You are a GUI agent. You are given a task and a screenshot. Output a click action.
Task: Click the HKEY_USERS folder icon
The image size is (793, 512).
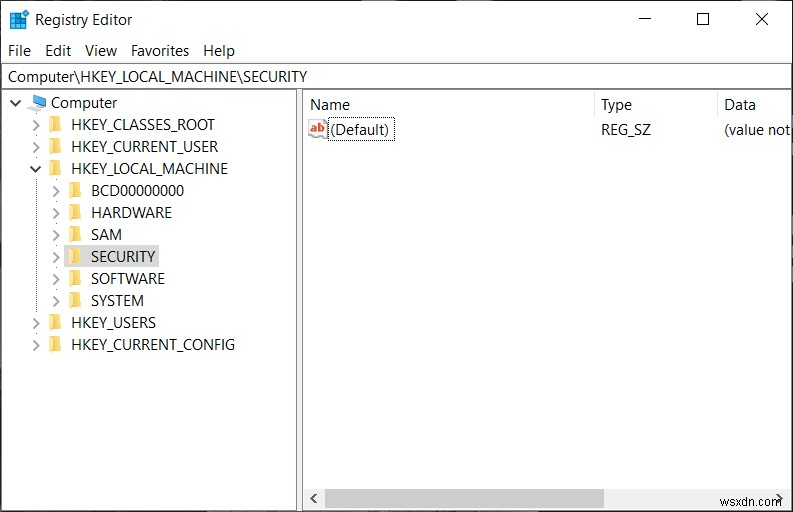(55, 323)
